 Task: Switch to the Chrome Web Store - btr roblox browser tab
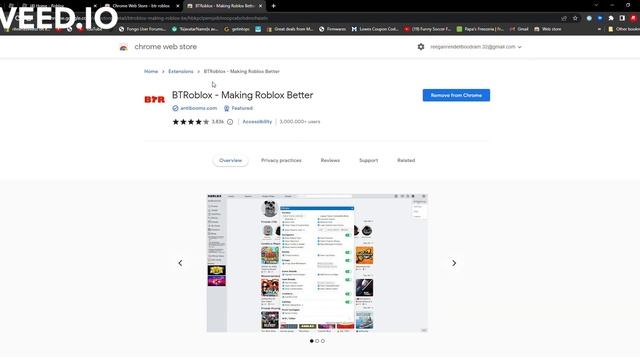tap(141, 6)
